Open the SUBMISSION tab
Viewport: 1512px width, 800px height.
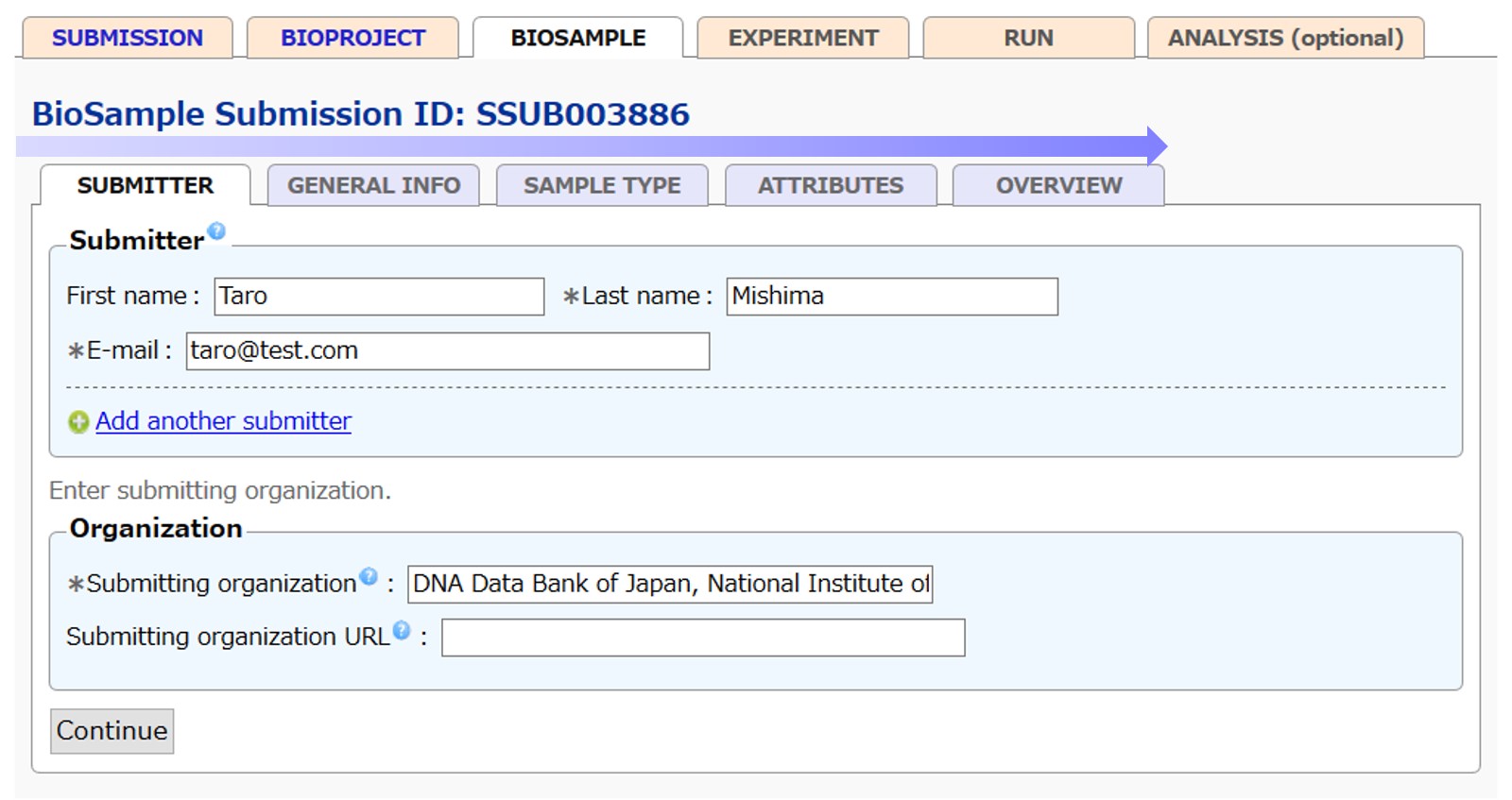pos(128,38)
